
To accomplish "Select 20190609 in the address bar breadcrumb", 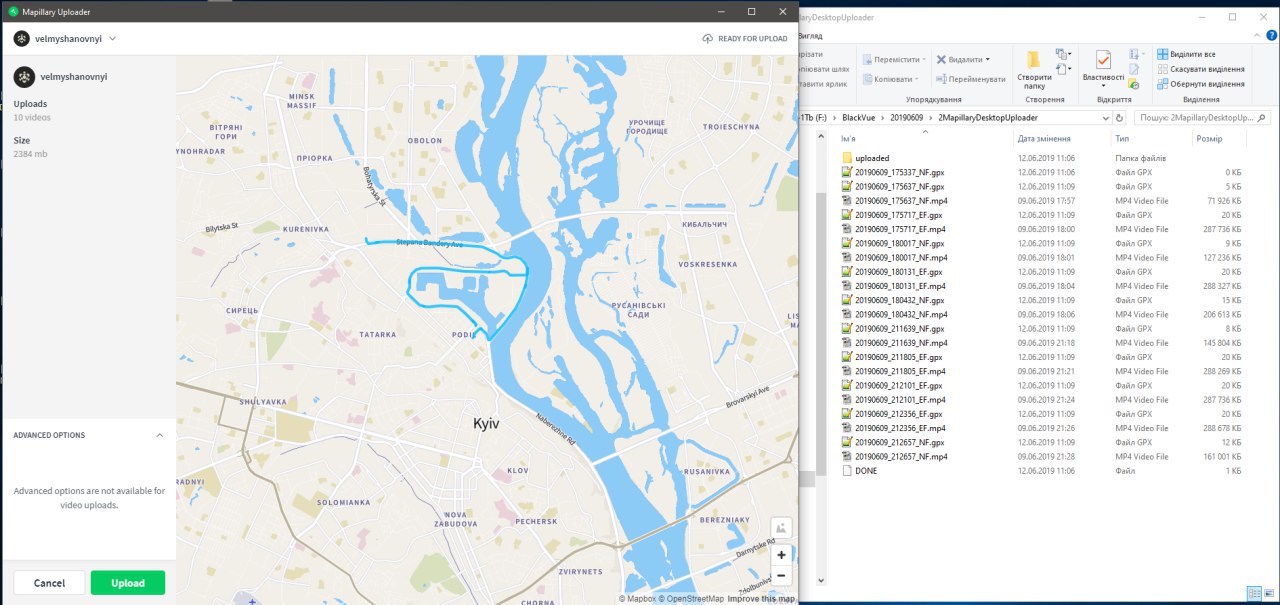I will (x=909, y=117).
